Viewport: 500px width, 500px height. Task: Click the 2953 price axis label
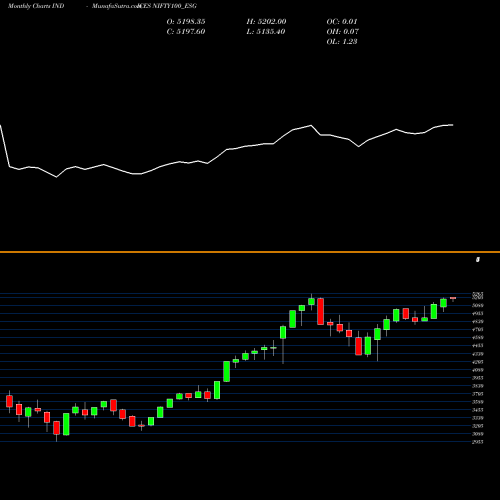click(478, 442)
